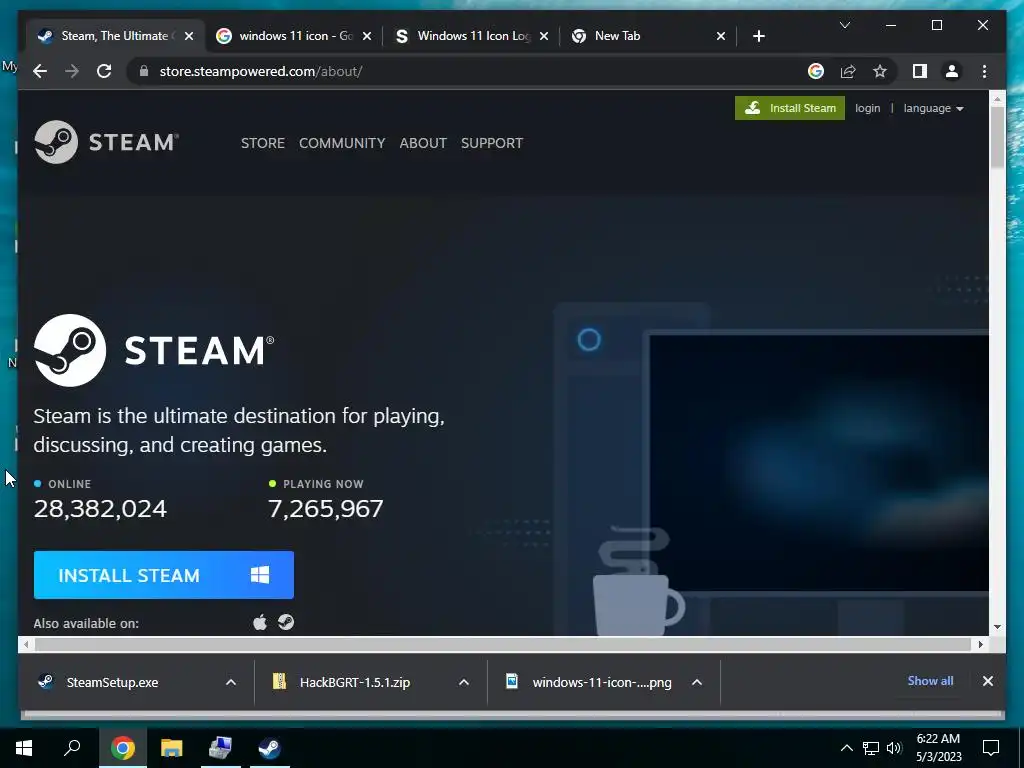
Task: Expand HackBGRT-1.5.1.zip download options
Action: (464, 682)
